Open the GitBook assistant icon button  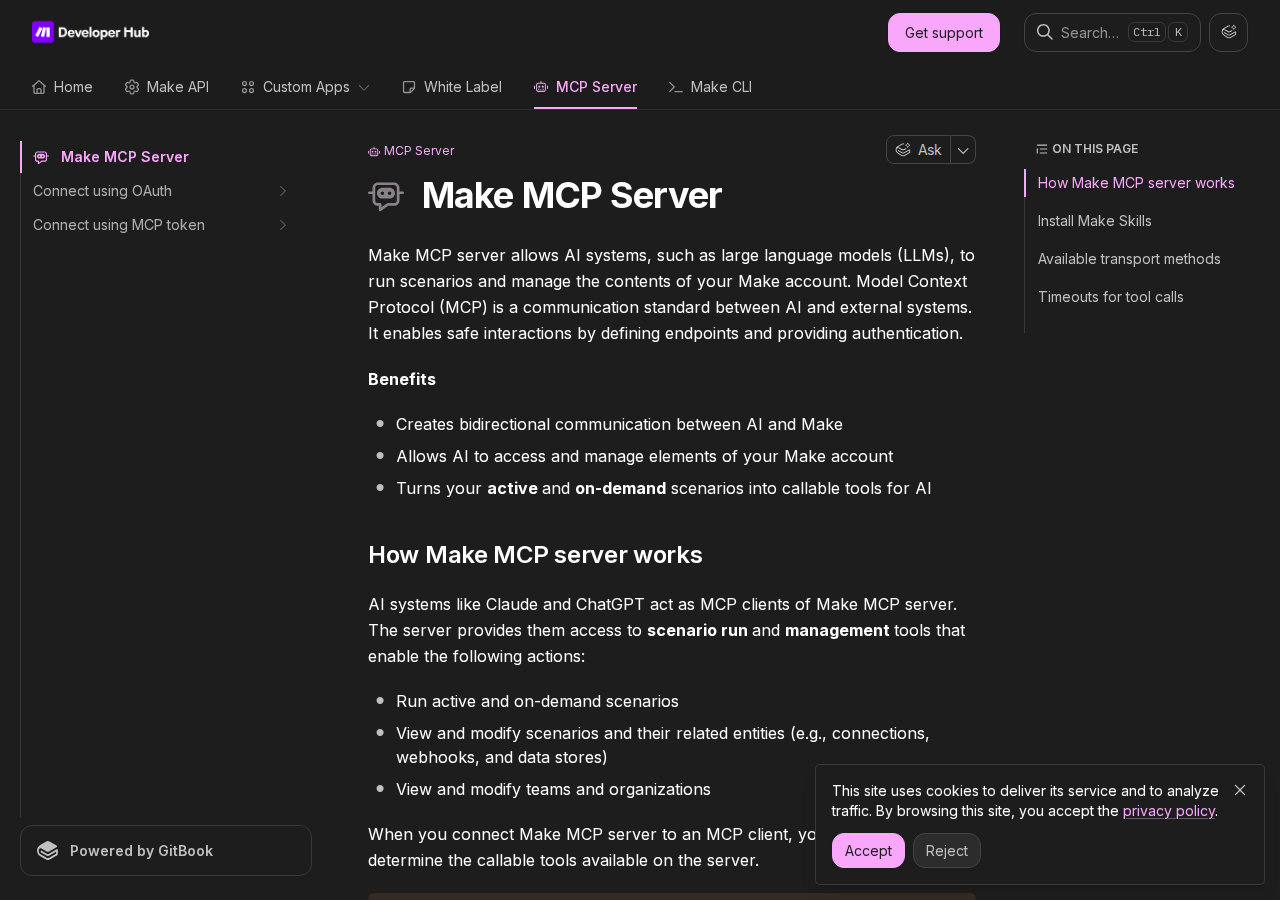coord(1228,32)
